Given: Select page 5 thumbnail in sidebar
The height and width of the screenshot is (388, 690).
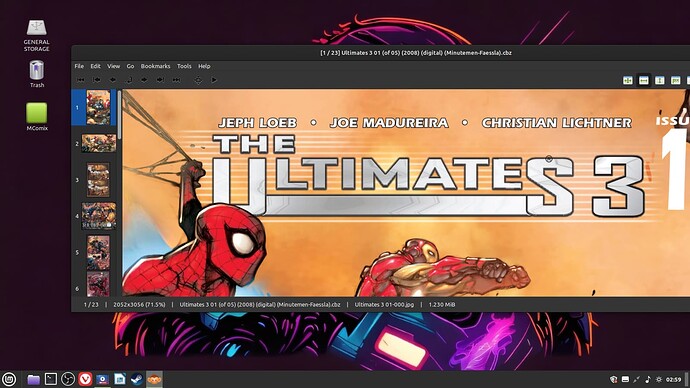Looking at the screenshot, I should coord(98,253).
